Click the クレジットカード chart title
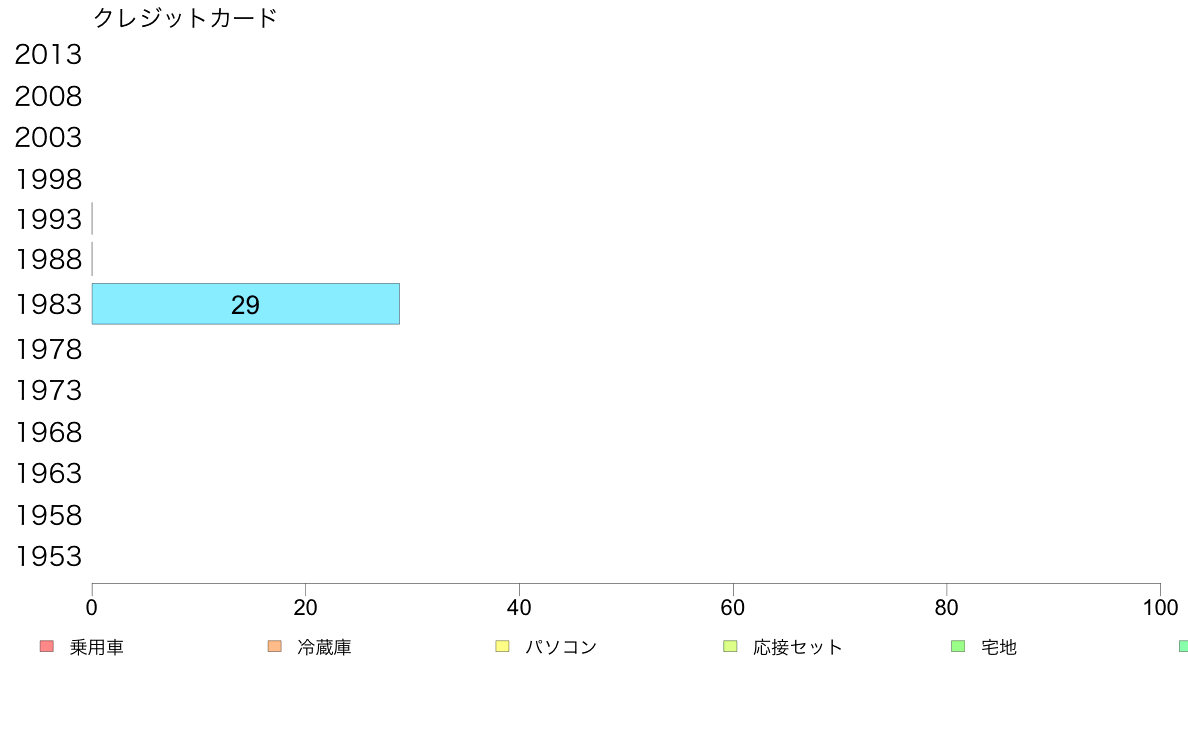 pyautogui.click(x=186, y=17)
